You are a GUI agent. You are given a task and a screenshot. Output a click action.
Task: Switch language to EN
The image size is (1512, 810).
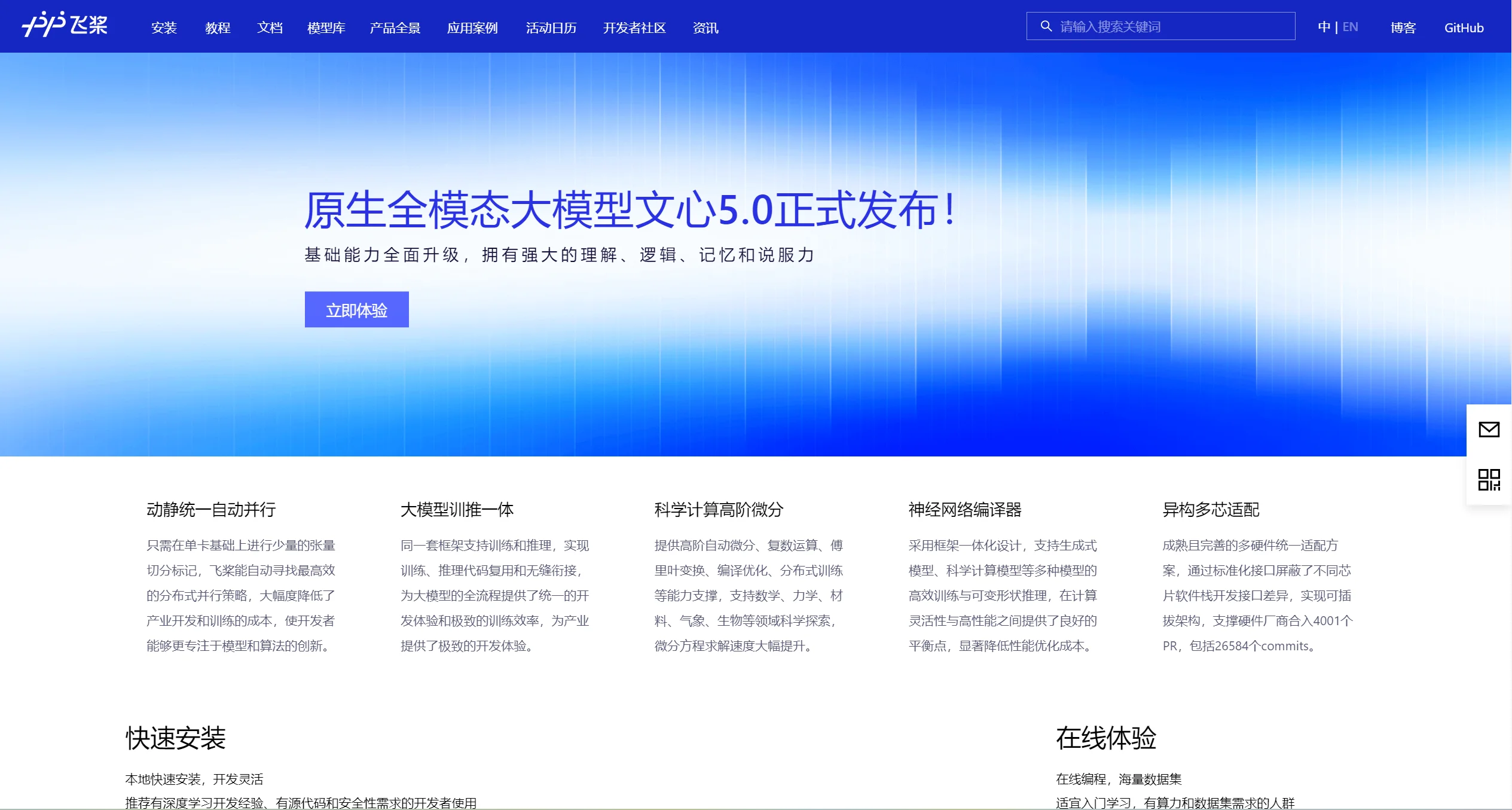[x=1351, y=26]
